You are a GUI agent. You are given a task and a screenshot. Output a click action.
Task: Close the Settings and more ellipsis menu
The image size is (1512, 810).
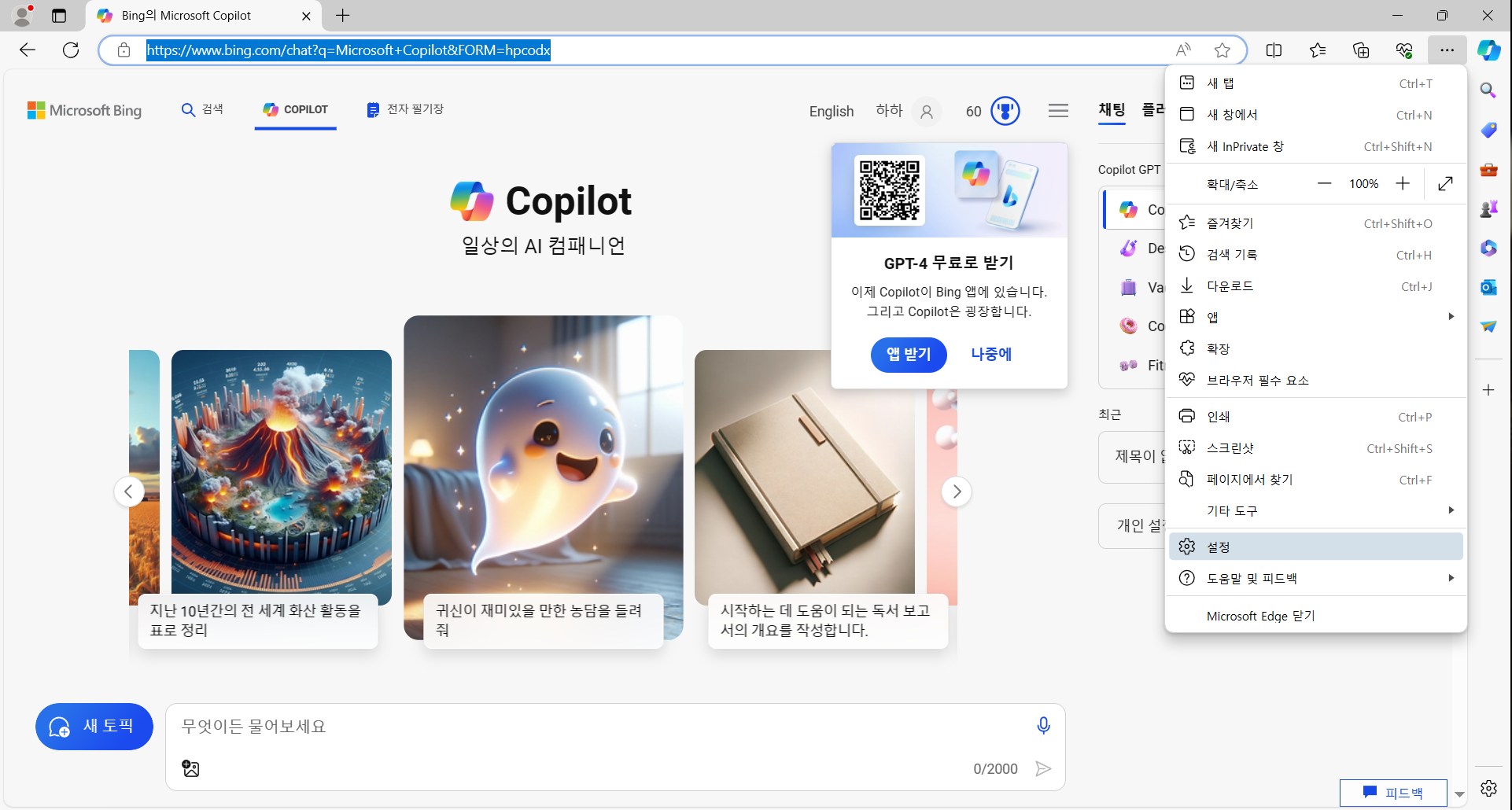coord(1447,50)
